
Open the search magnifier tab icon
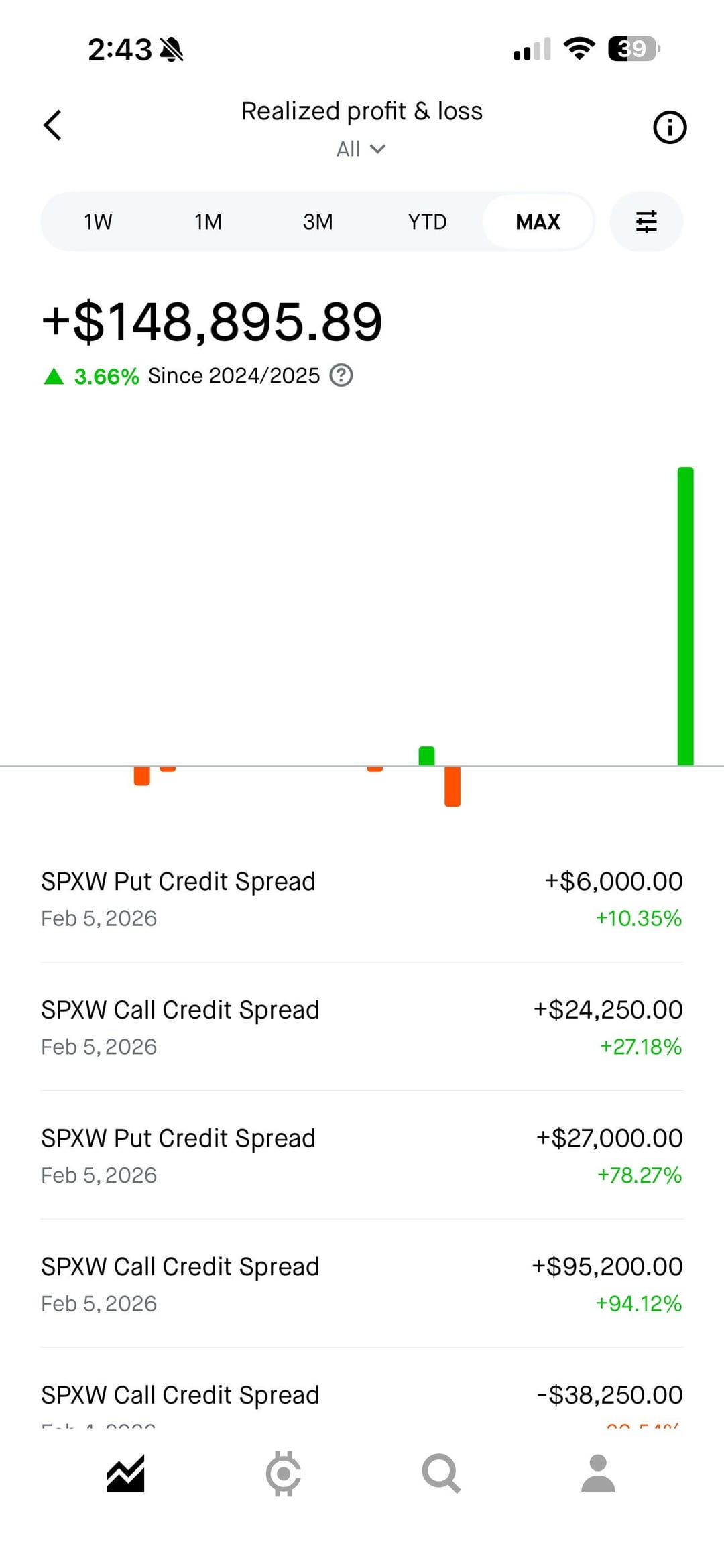click(440, 1474)
